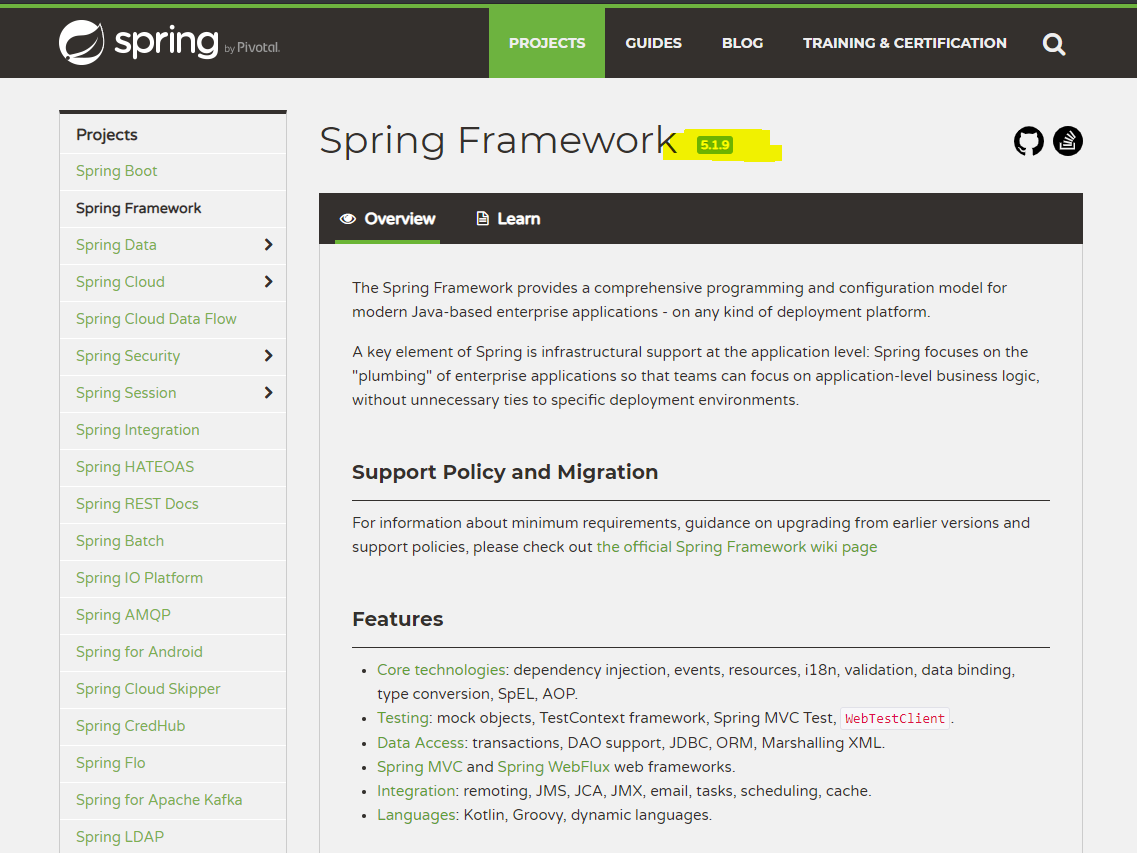This screenshot has height=853, width=1137.
Task: Click the Features section heading
Action: 397,619
